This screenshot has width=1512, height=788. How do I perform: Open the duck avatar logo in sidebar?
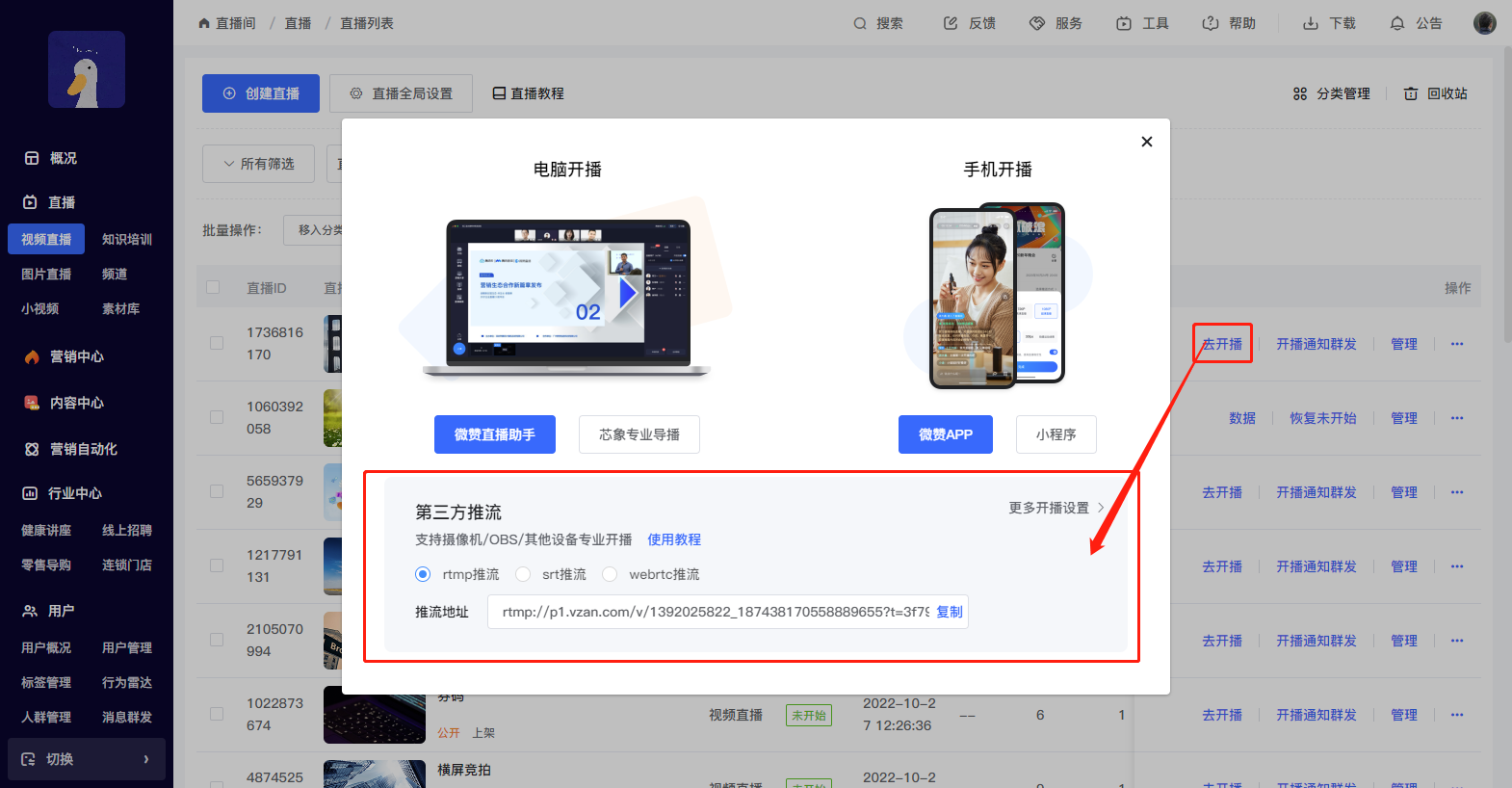point(87,69)
